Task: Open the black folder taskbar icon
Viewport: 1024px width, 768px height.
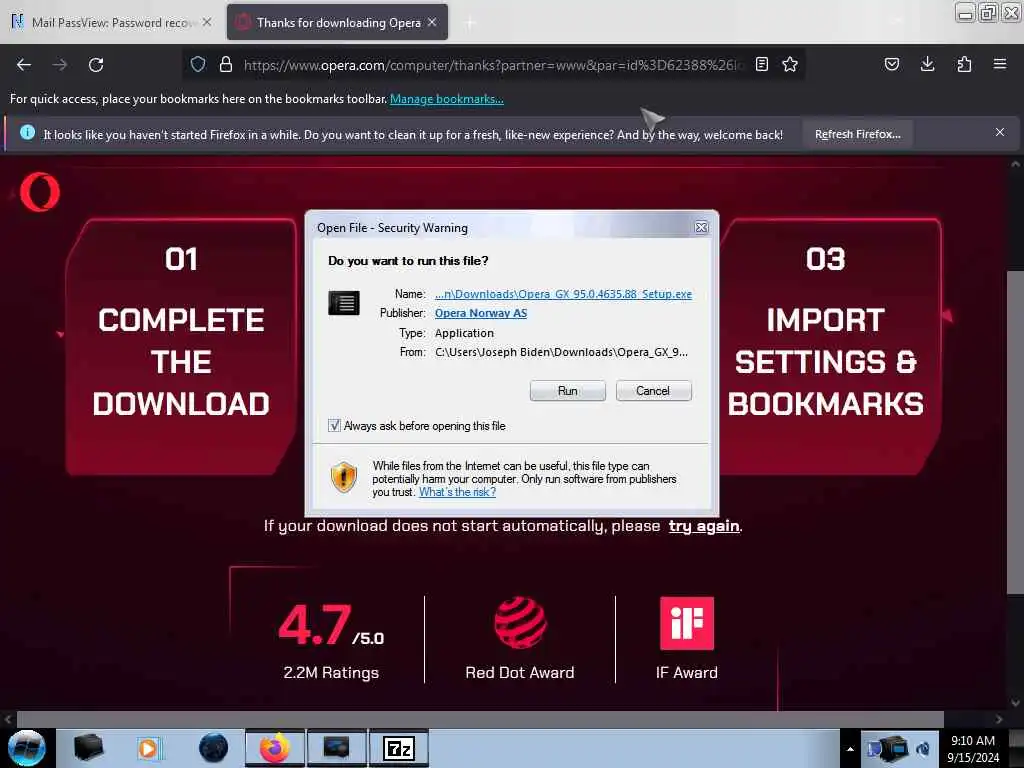Action: pos(88,748)
